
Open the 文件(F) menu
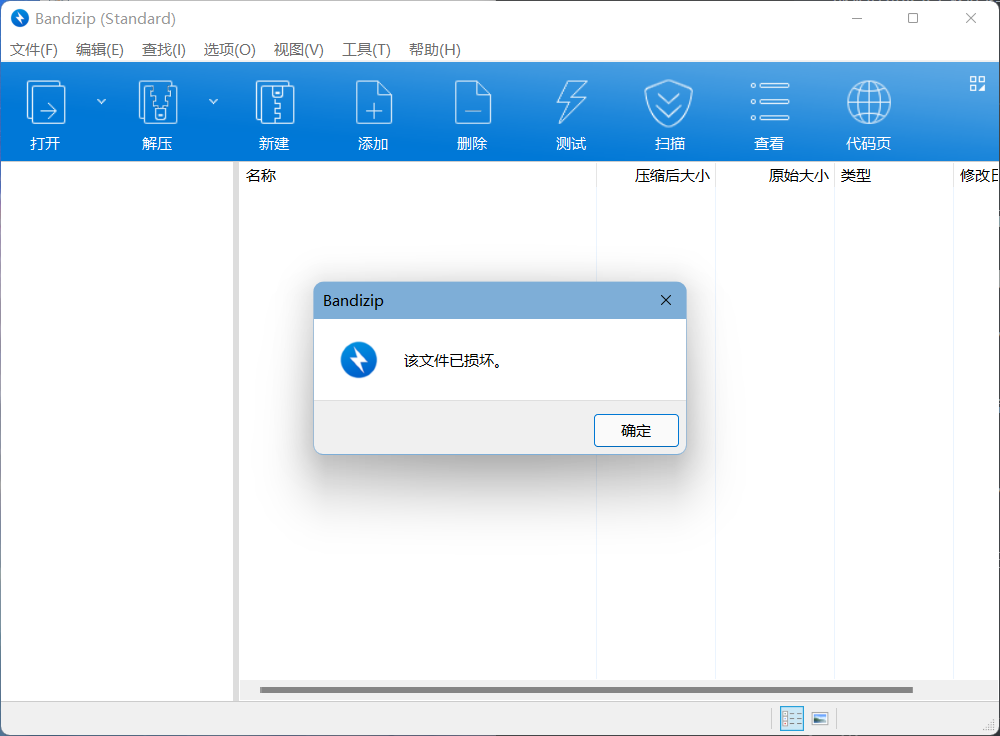pyautogui.click(x=34, y=50)
